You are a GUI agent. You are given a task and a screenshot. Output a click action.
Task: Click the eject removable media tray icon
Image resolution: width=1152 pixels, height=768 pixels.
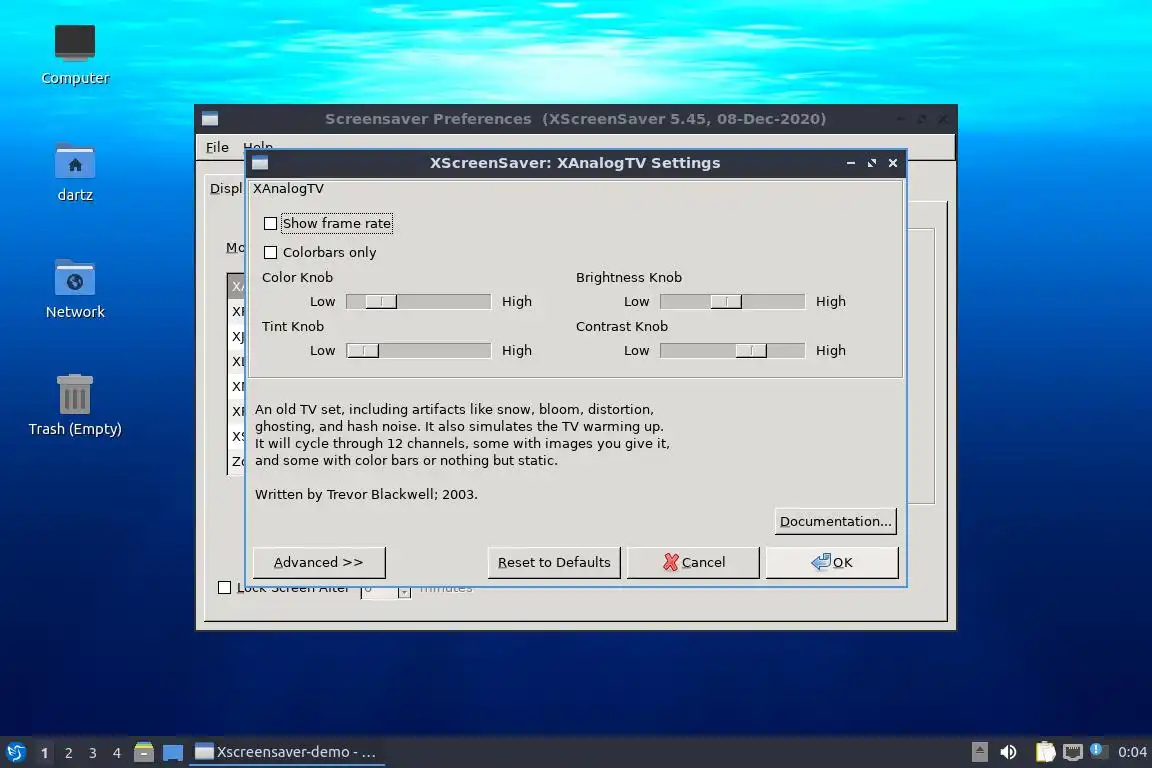979,752
